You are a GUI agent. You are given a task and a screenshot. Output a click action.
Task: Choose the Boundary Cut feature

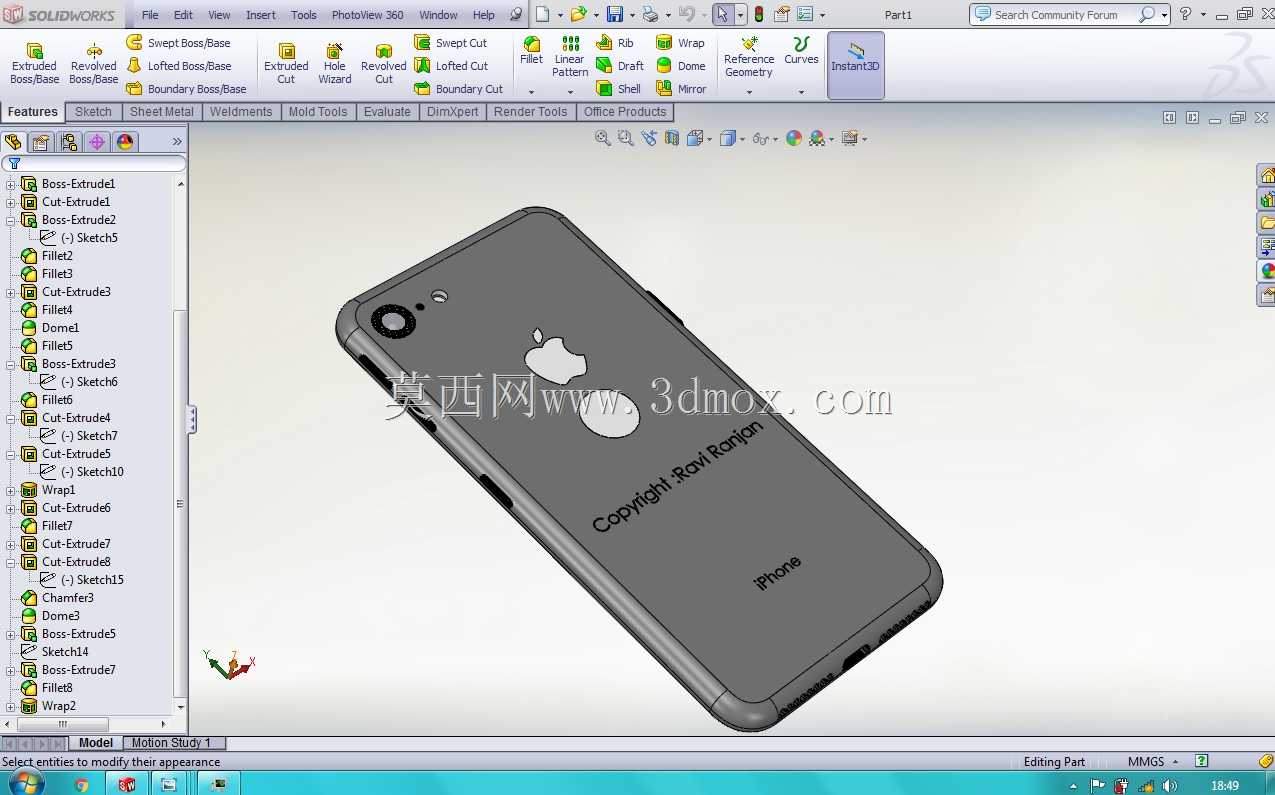(459, 89)
